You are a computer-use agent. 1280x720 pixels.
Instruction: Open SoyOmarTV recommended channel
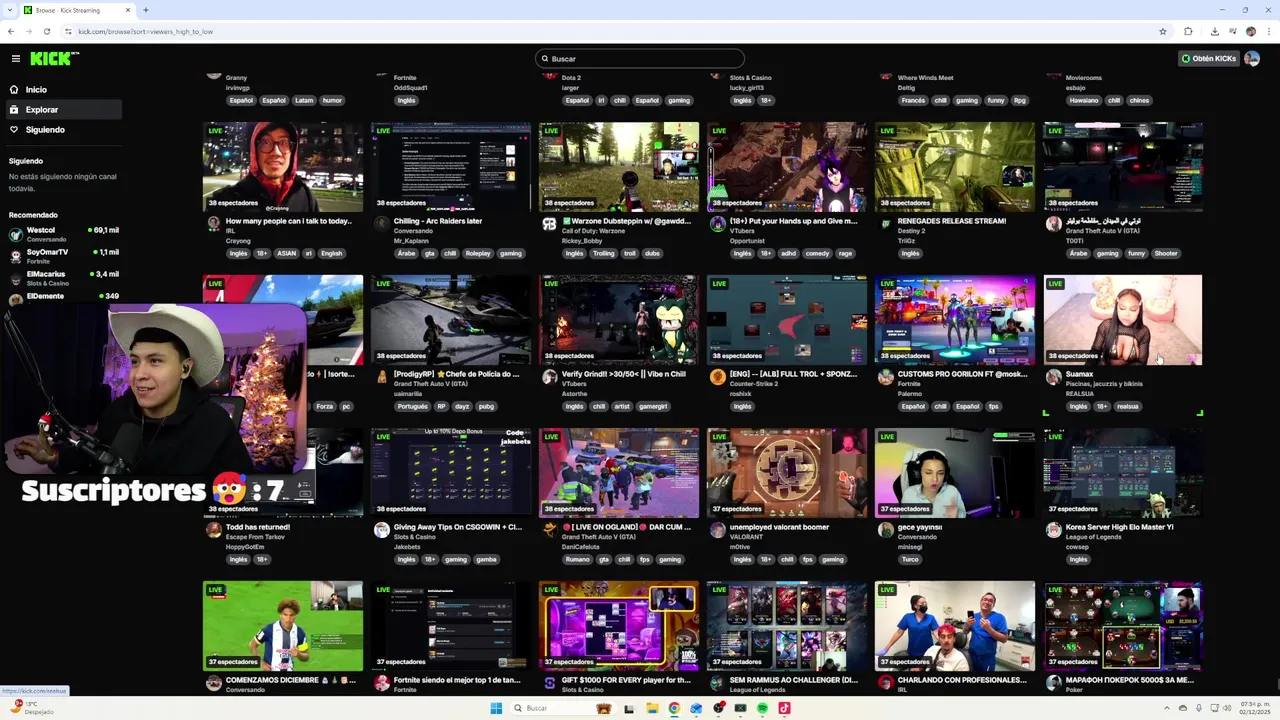pyautogui.click(x=62, y=256)
